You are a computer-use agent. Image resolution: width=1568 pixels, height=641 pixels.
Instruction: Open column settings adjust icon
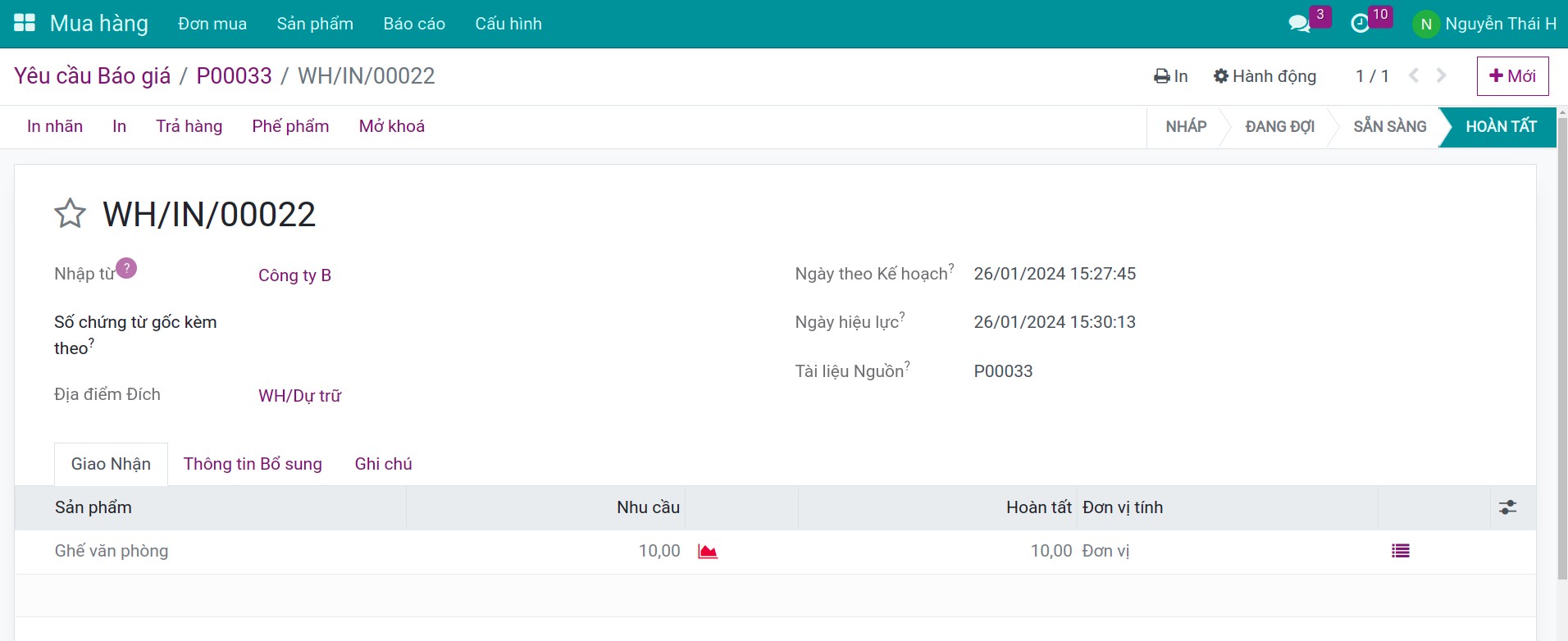(x=1507, y=507)
